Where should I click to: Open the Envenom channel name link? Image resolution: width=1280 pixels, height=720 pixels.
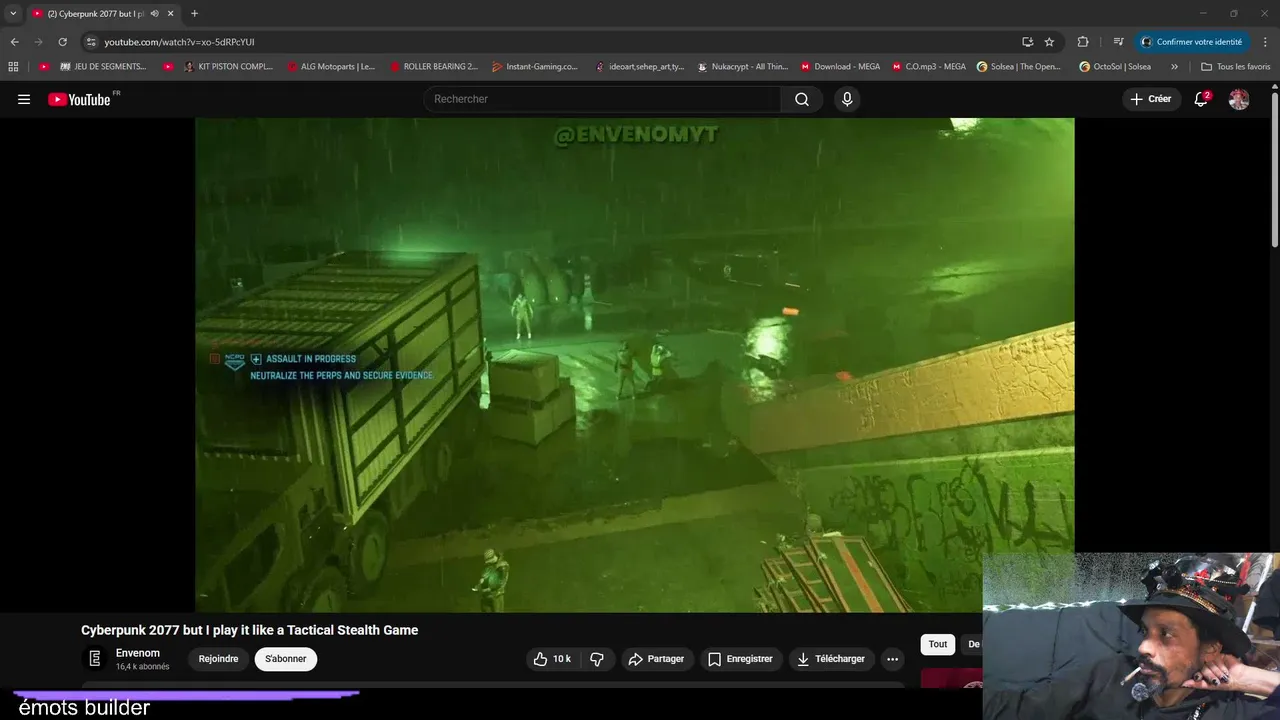point(138,653)
